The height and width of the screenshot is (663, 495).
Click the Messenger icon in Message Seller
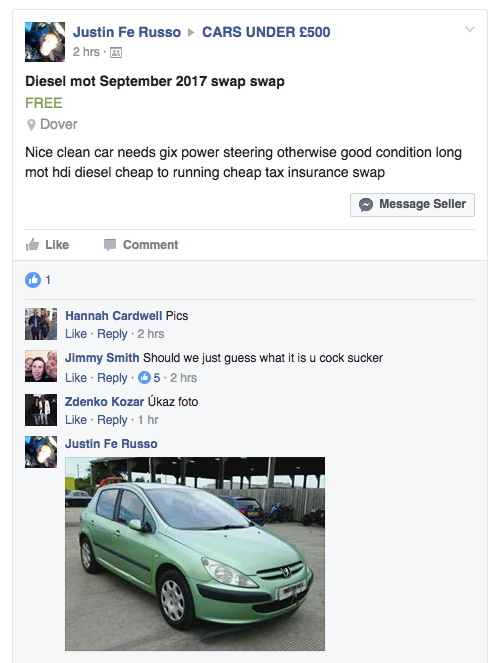(366, 205)
